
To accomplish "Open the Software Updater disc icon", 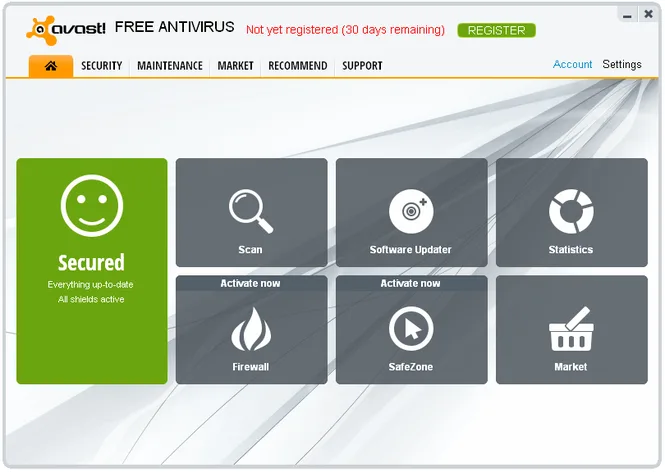I will point(411,211).
